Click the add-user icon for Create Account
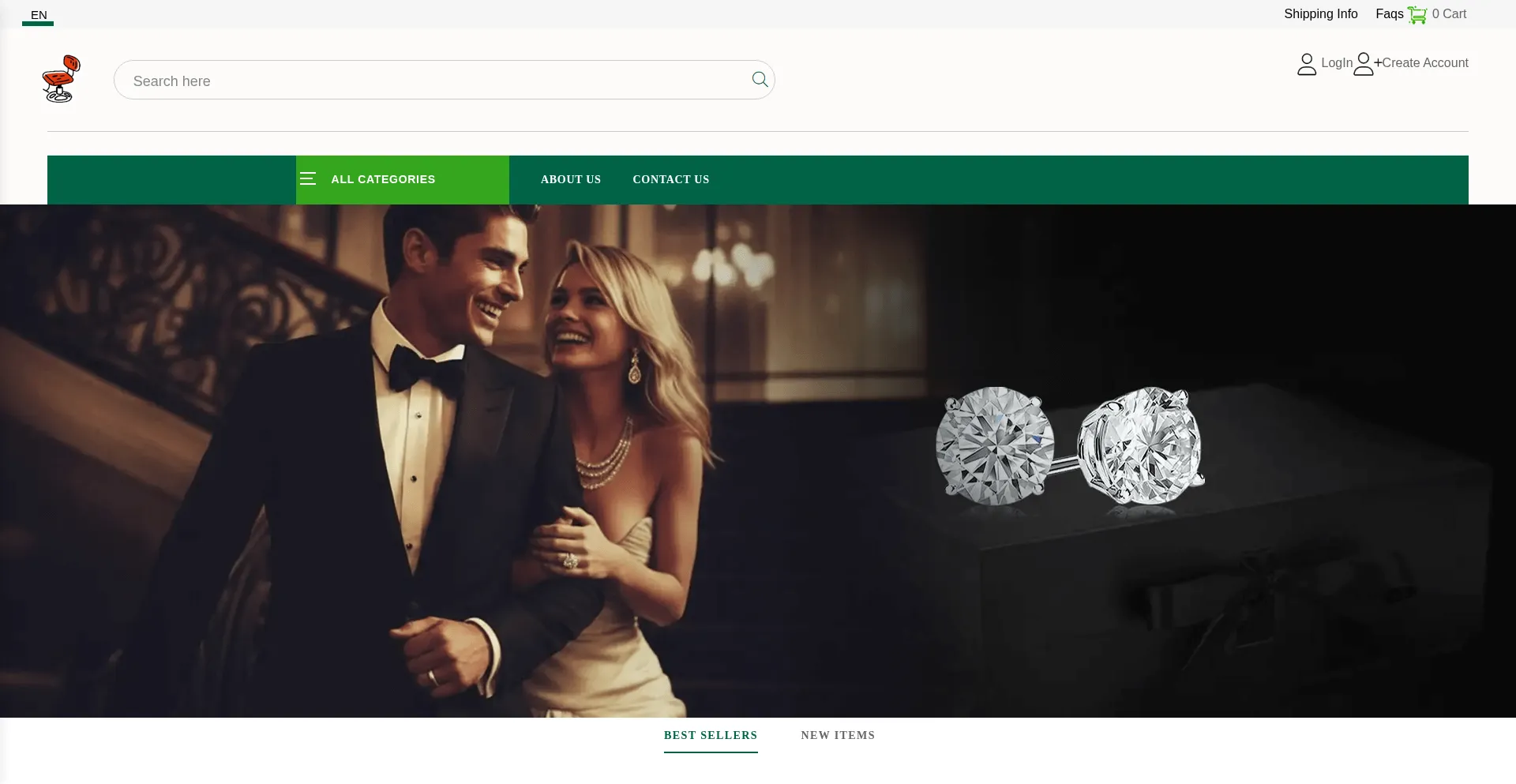This screenshot has width=1516, height=784. pos(1365,64)
